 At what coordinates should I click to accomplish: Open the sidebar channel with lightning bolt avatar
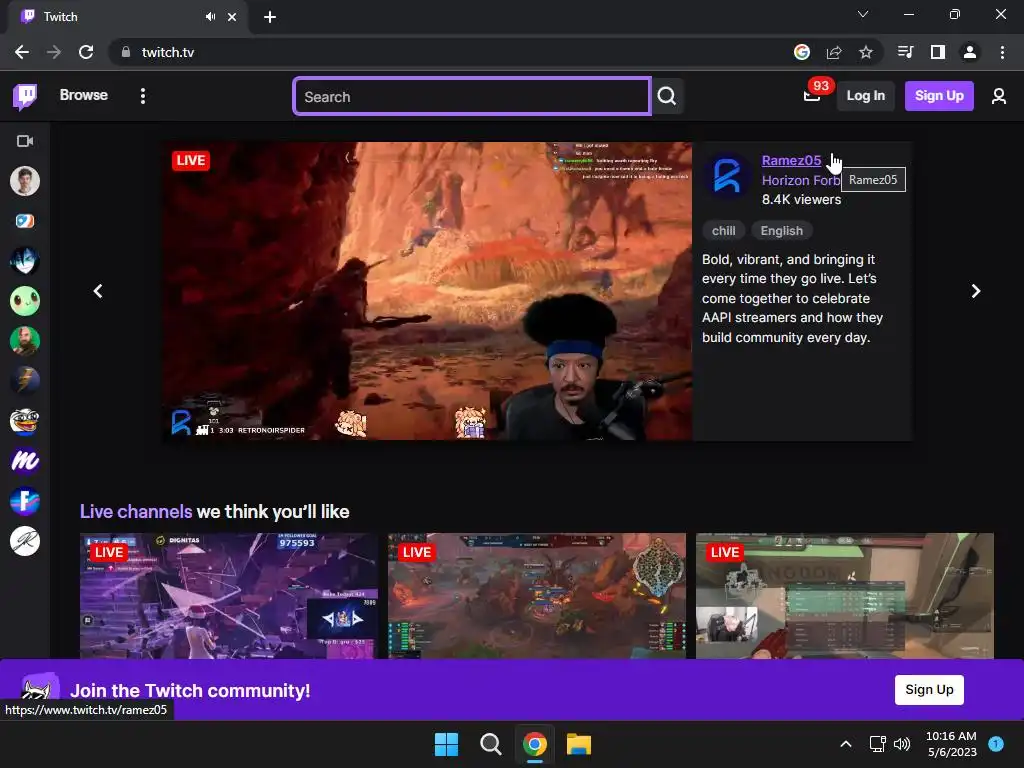pyautogui.click(x=25, y=381)
